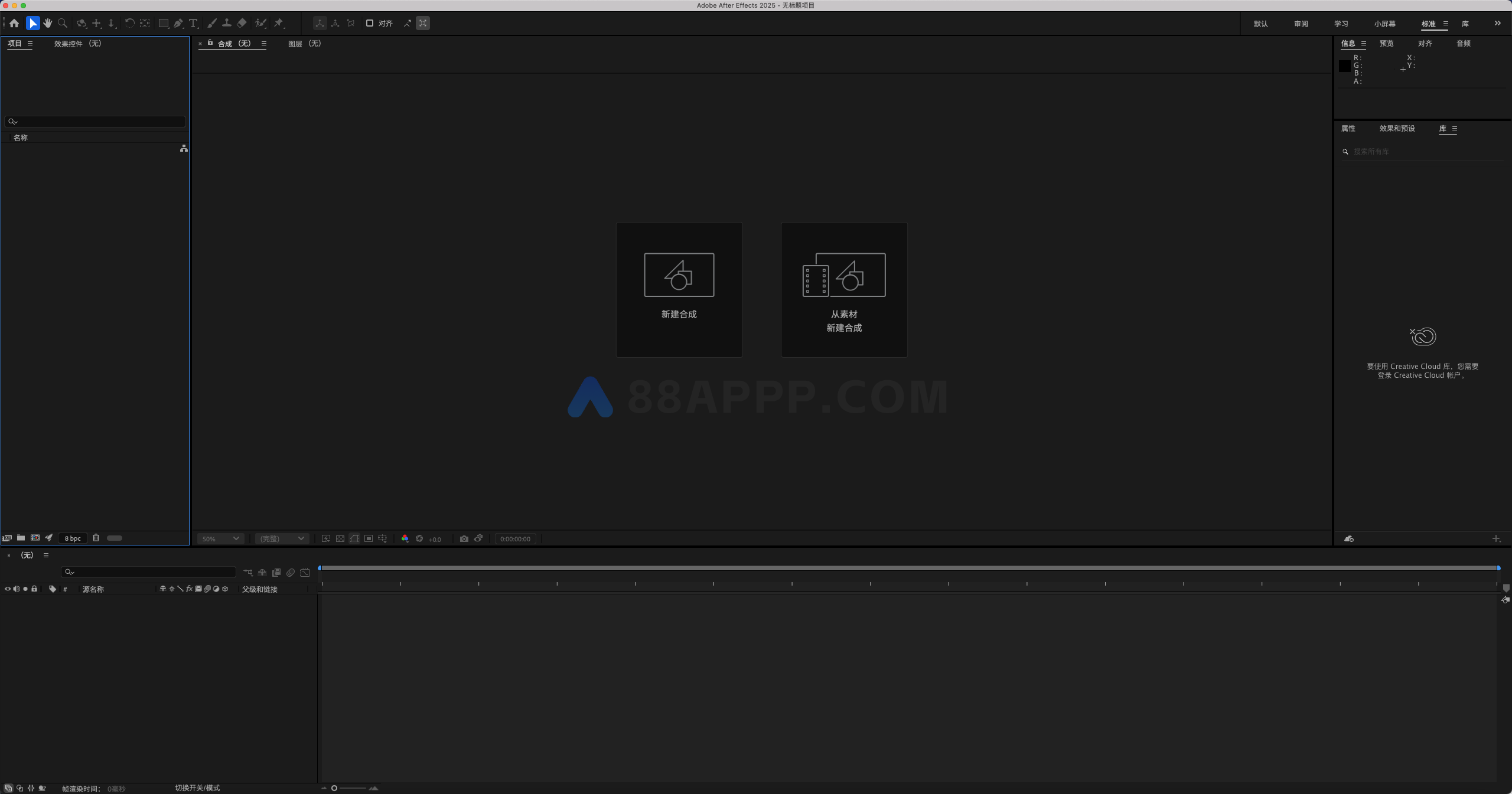Image resolution: width=1512 pixels, height=794 pixels.
Task: Click the interpret footage icon in Project panel
Action: [7, 538]
